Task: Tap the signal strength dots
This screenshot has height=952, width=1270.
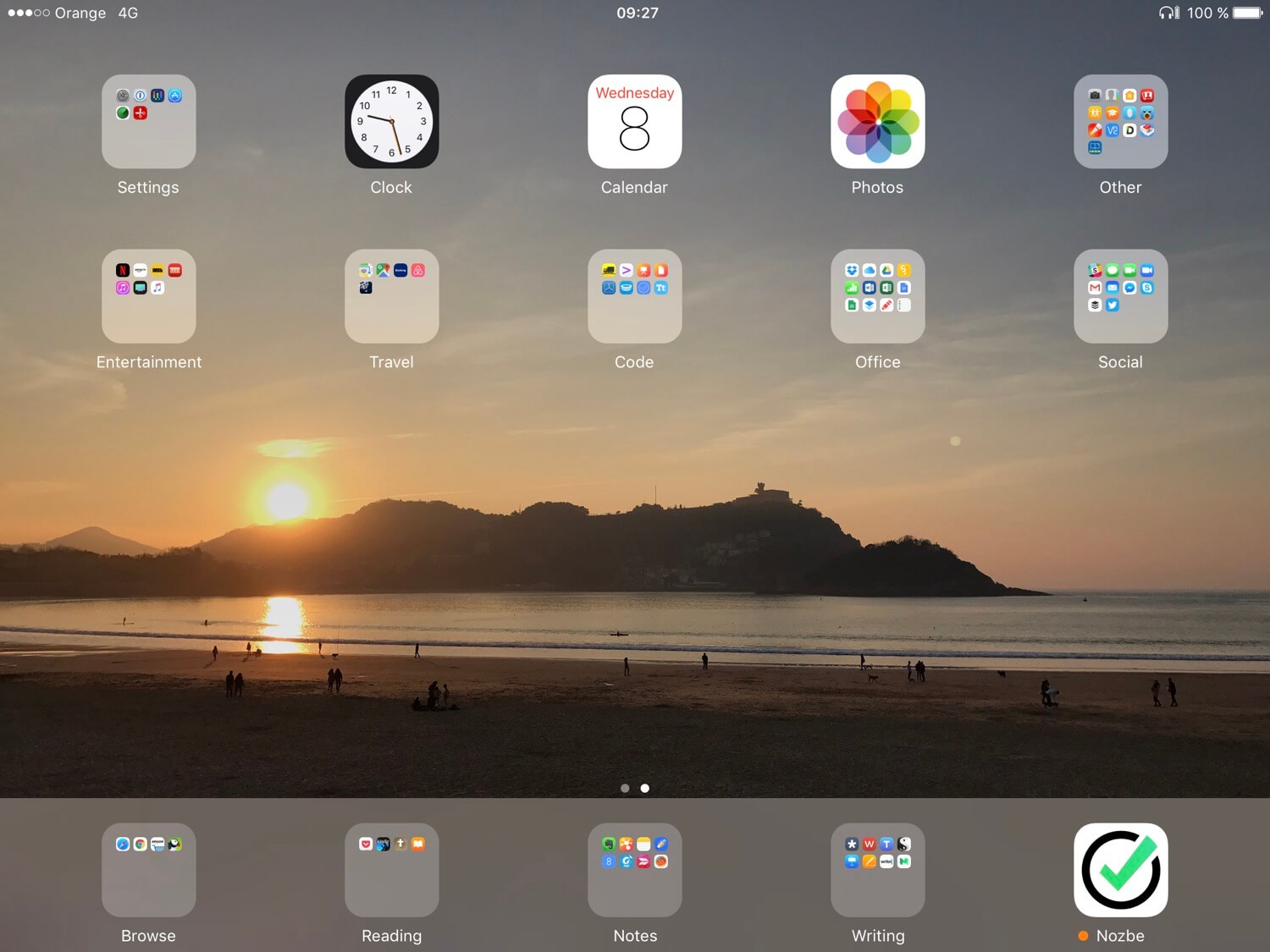Action: point(29,13)
